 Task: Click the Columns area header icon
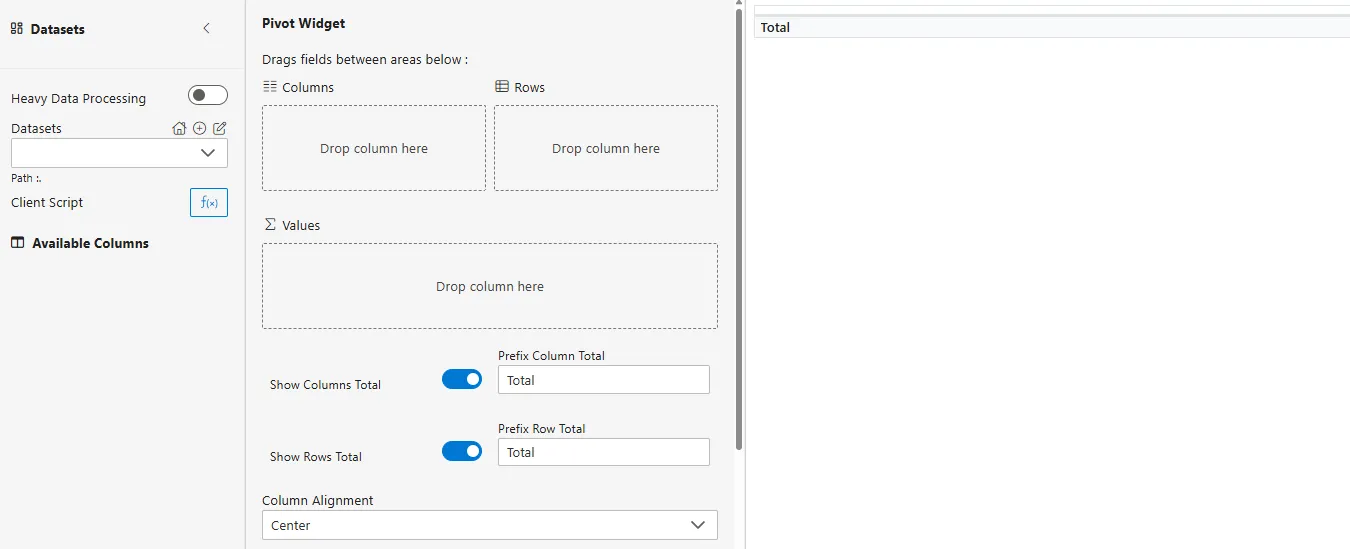click(x=270, y=87)
